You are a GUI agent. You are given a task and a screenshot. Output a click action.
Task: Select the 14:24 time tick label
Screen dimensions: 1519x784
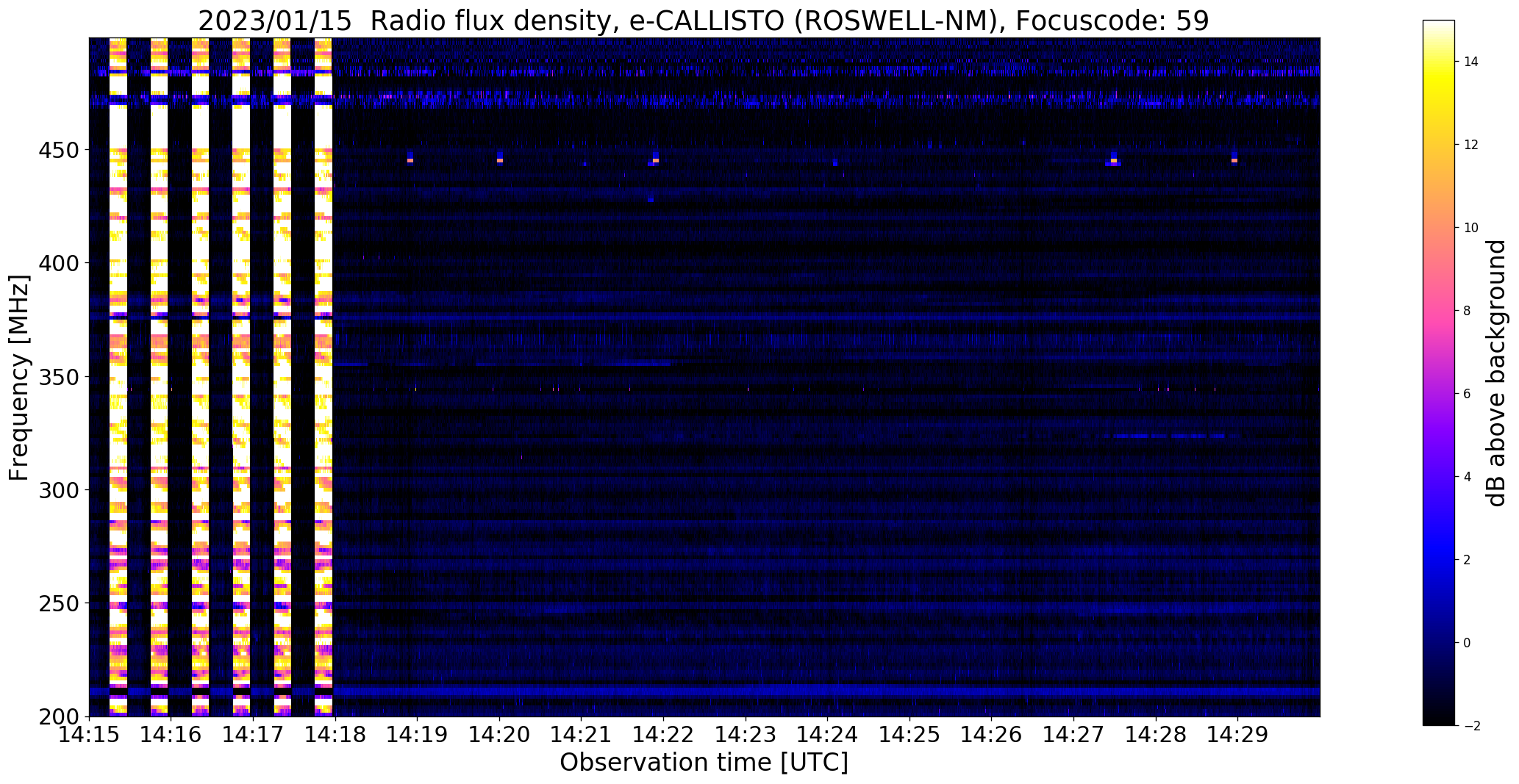[x=828, y=734]
